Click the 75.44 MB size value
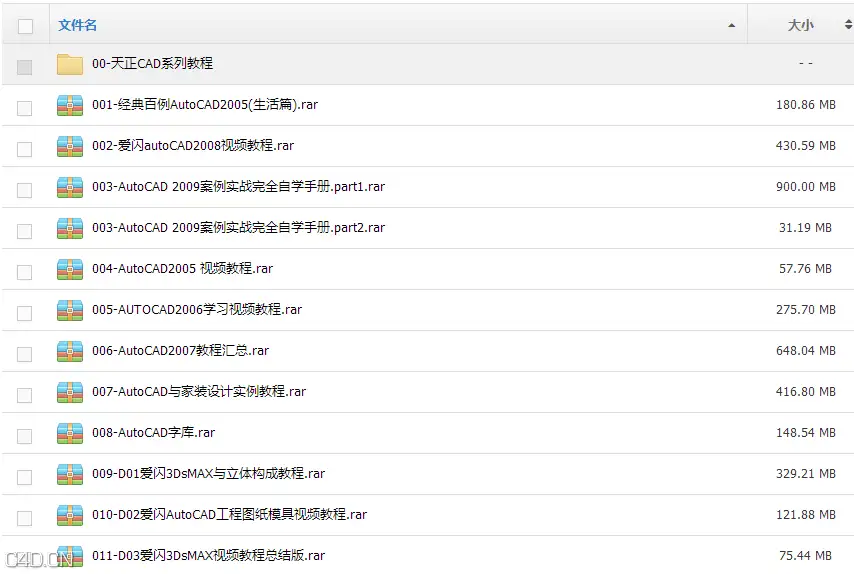 806,555
